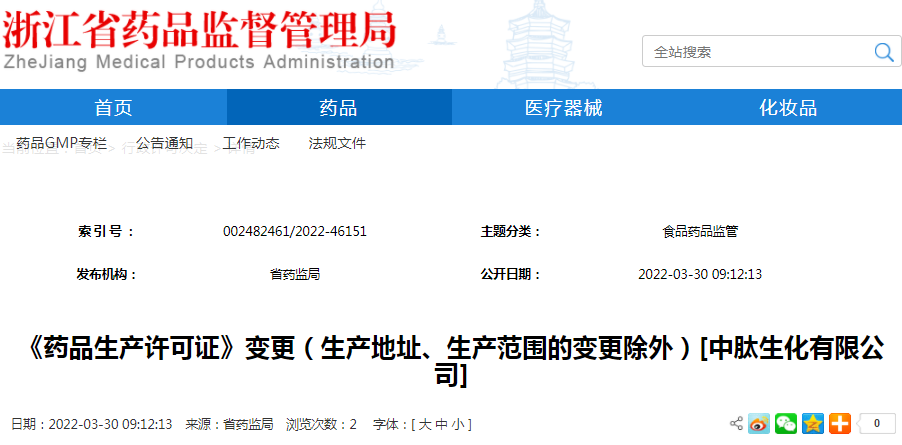902x445 pixels.
Task: Click the 来源：省药监局 source text
Action: [229, 425]
